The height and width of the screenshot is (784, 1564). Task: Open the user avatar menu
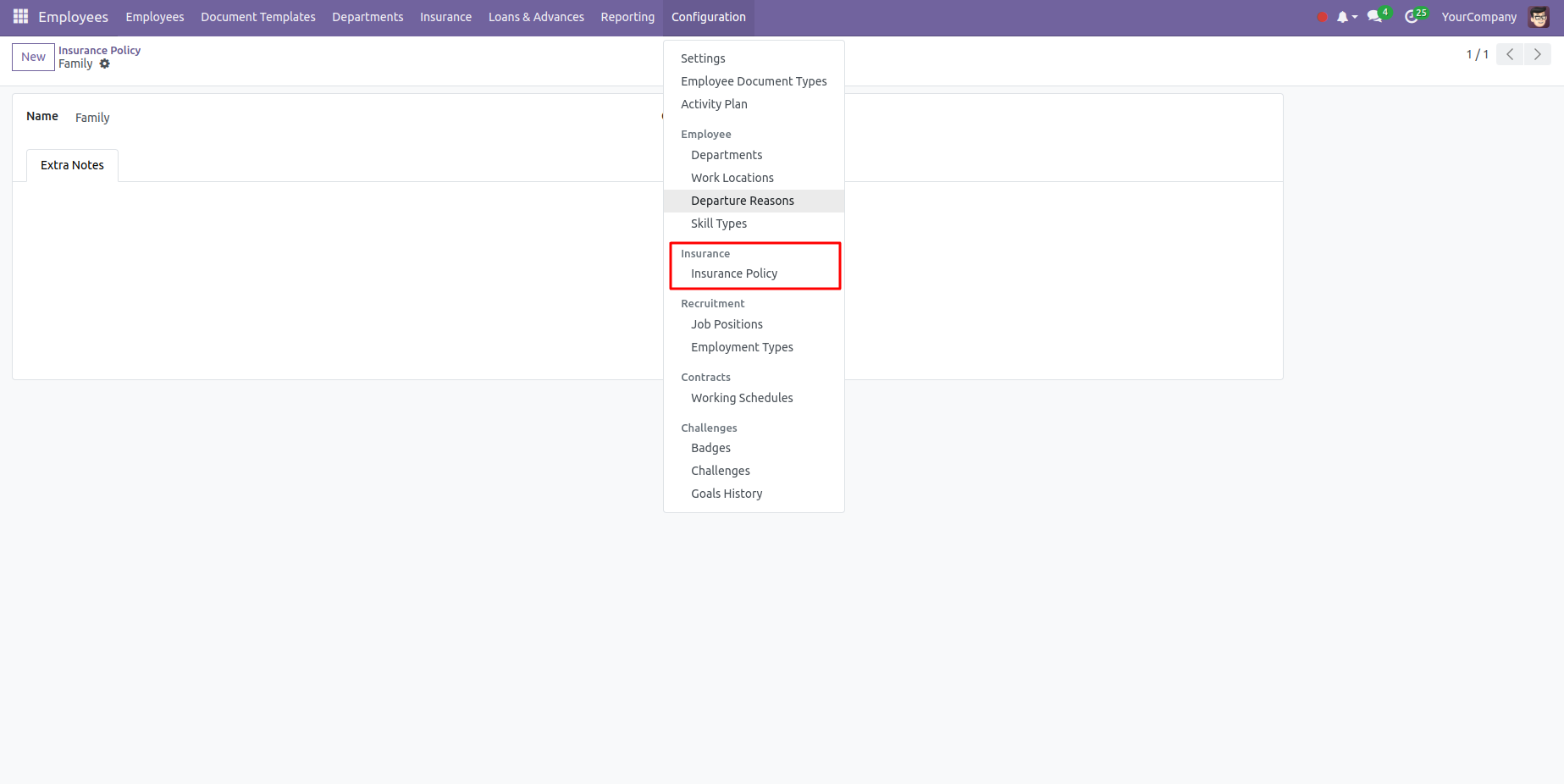coord(1539,17)
